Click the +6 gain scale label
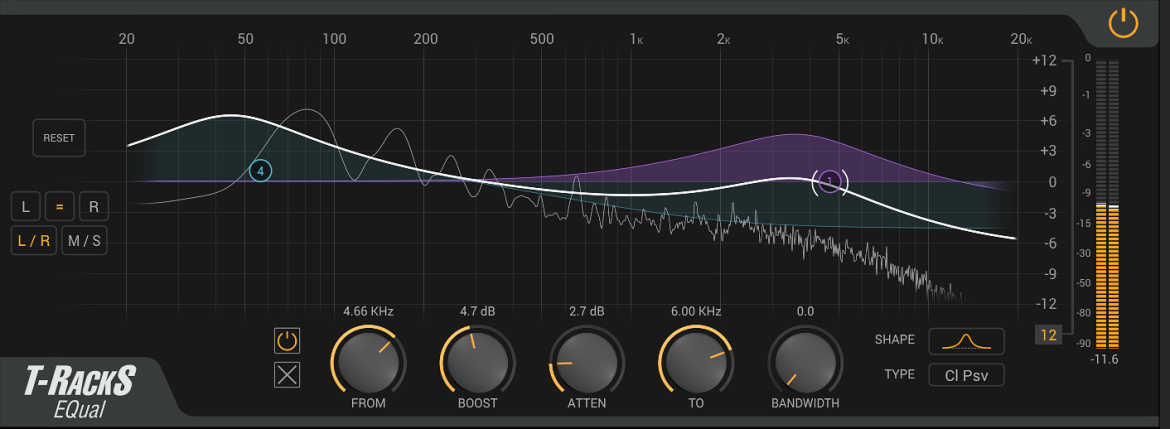 tap(1047, 121)
